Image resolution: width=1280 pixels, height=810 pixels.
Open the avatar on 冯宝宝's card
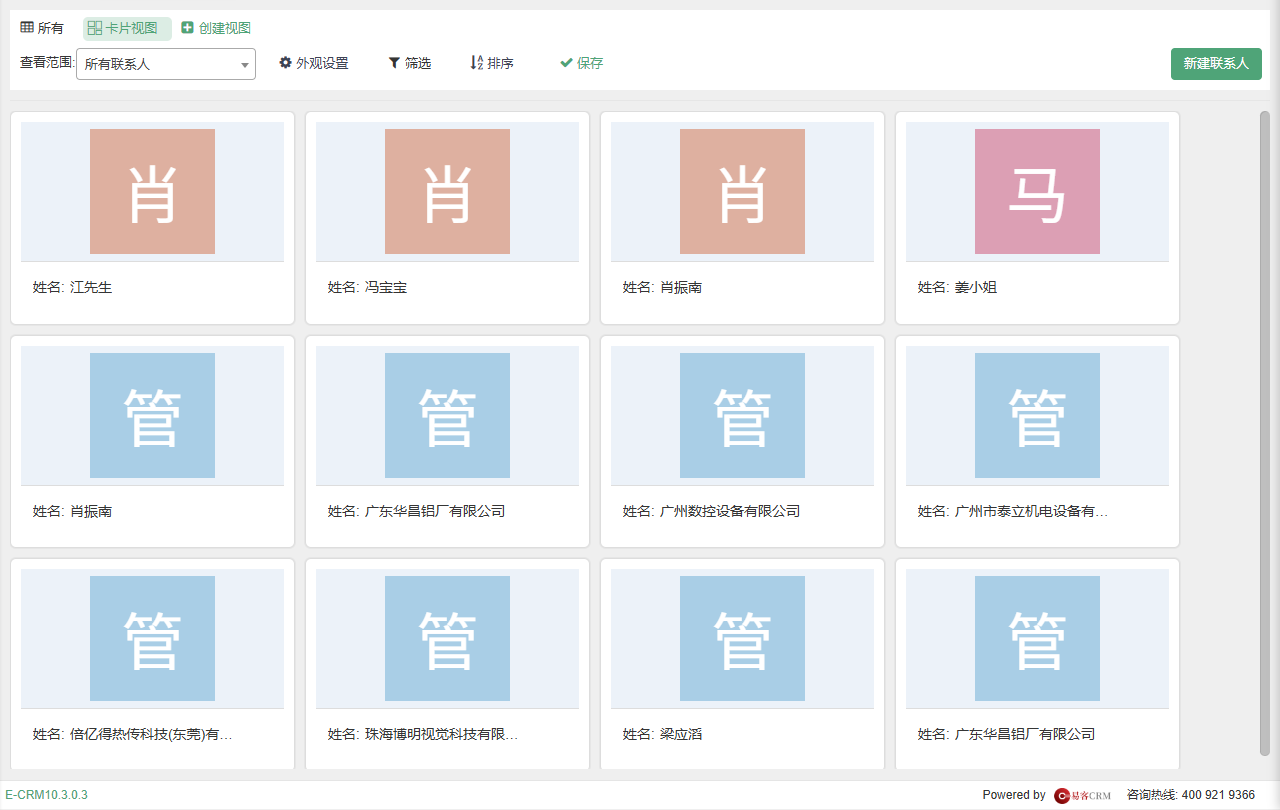447,191
